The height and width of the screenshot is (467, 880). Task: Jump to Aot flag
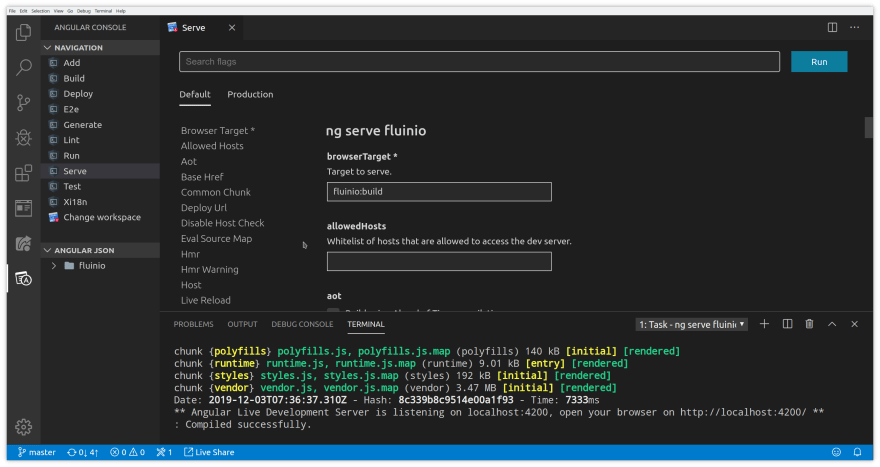[189, 162]
